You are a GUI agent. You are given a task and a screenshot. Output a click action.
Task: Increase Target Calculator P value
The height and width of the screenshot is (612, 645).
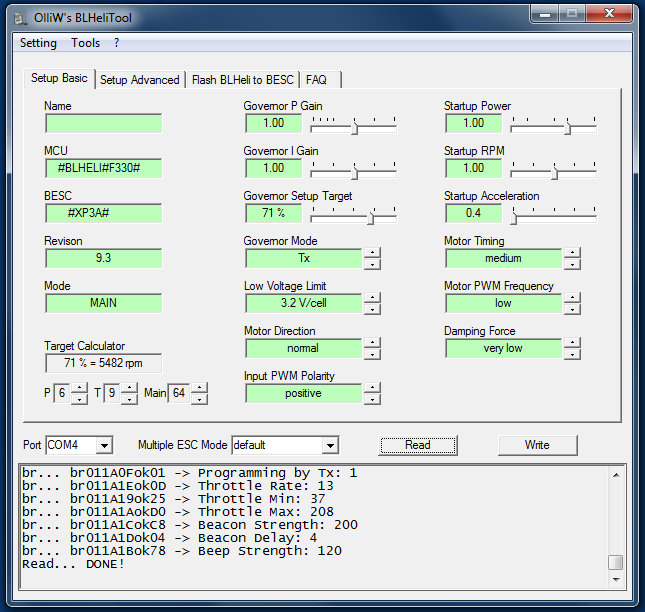80,388
